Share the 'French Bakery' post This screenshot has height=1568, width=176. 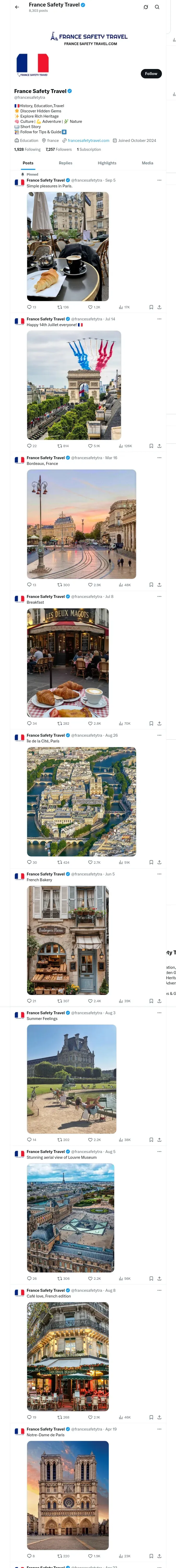click(x=159, y=1001)
